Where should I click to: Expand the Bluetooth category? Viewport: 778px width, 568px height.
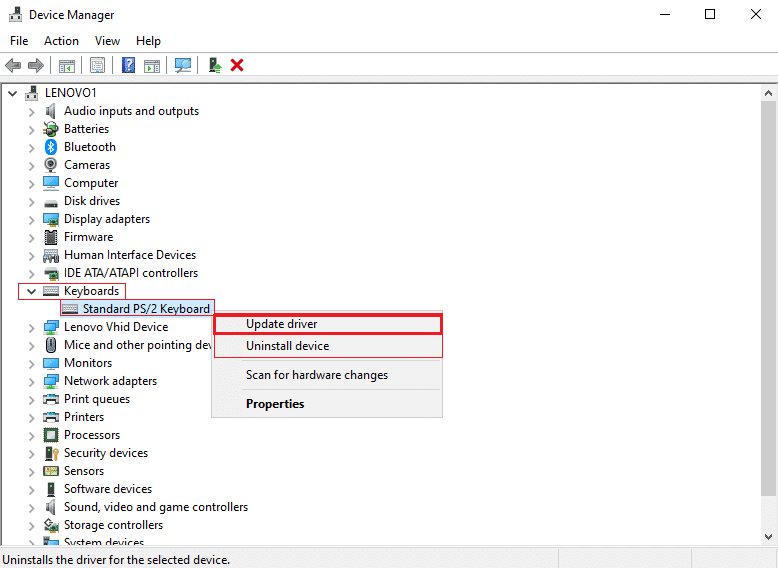[x=31, y=147]
